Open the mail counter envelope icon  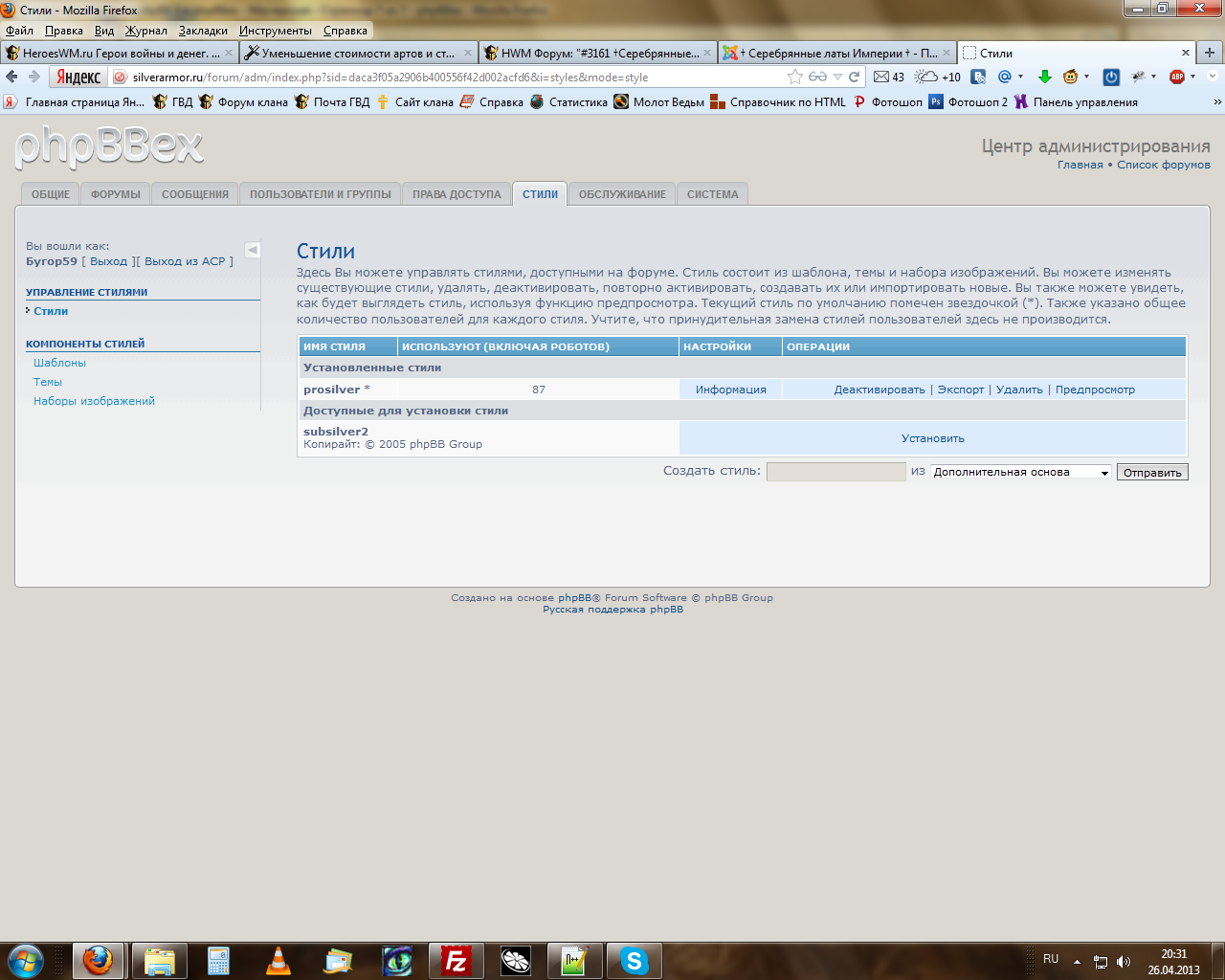point(881,77)
